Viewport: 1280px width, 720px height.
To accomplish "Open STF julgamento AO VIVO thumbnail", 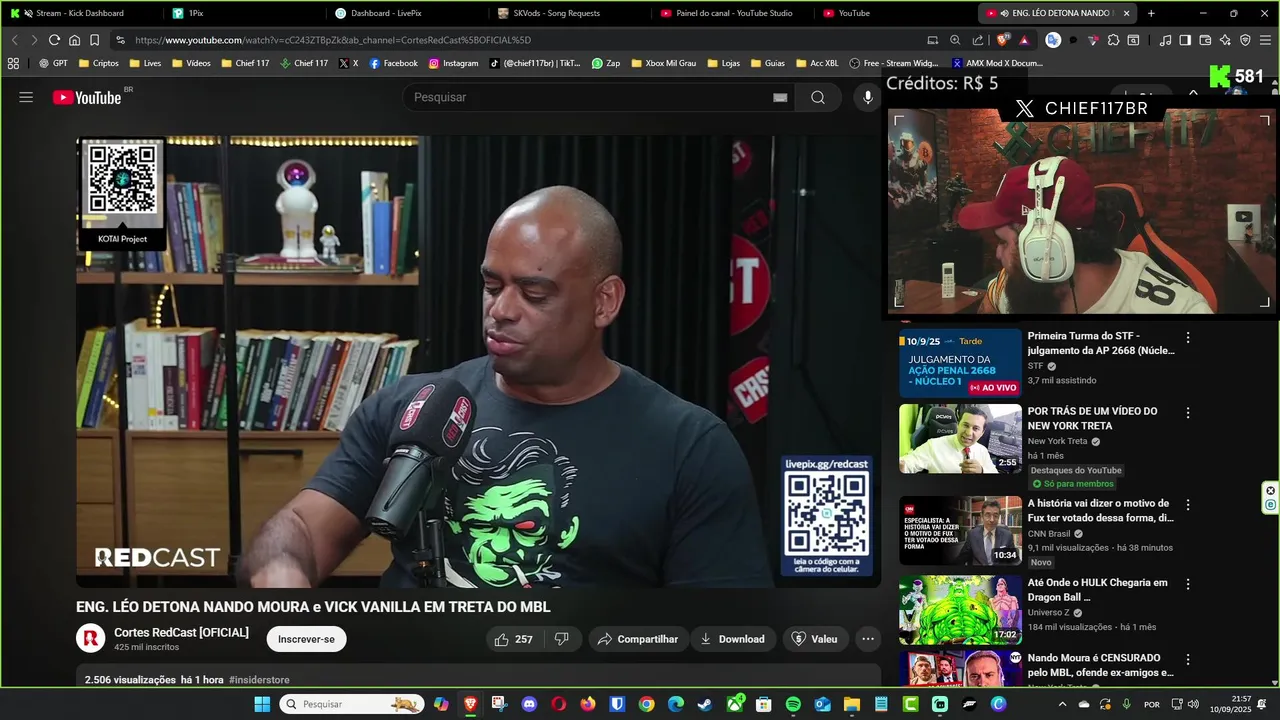I will coord(960,363).
